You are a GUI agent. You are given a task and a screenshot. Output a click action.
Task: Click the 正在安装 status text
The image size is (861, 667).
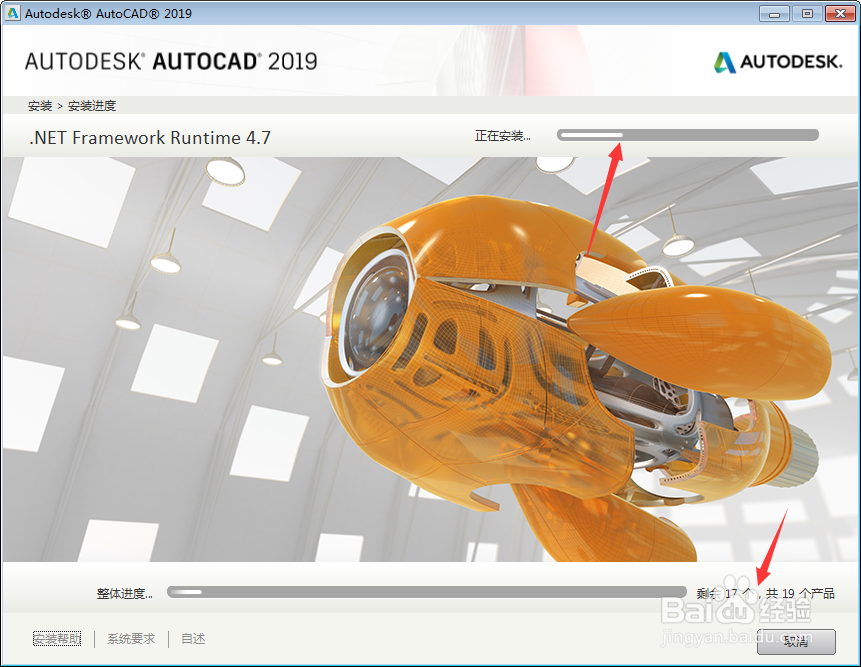(505, 133)
